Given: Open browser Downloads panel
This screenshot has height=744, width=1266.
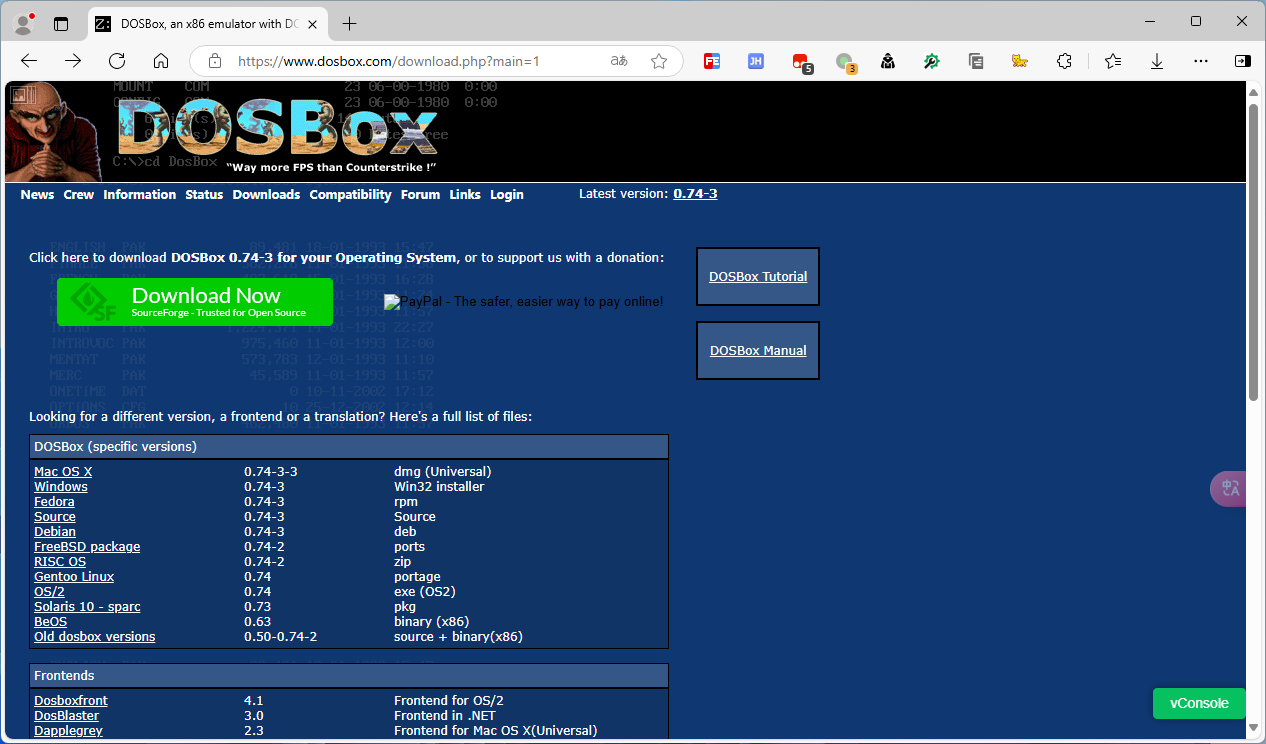Looking at the screenshot, I should point(1157,61).
